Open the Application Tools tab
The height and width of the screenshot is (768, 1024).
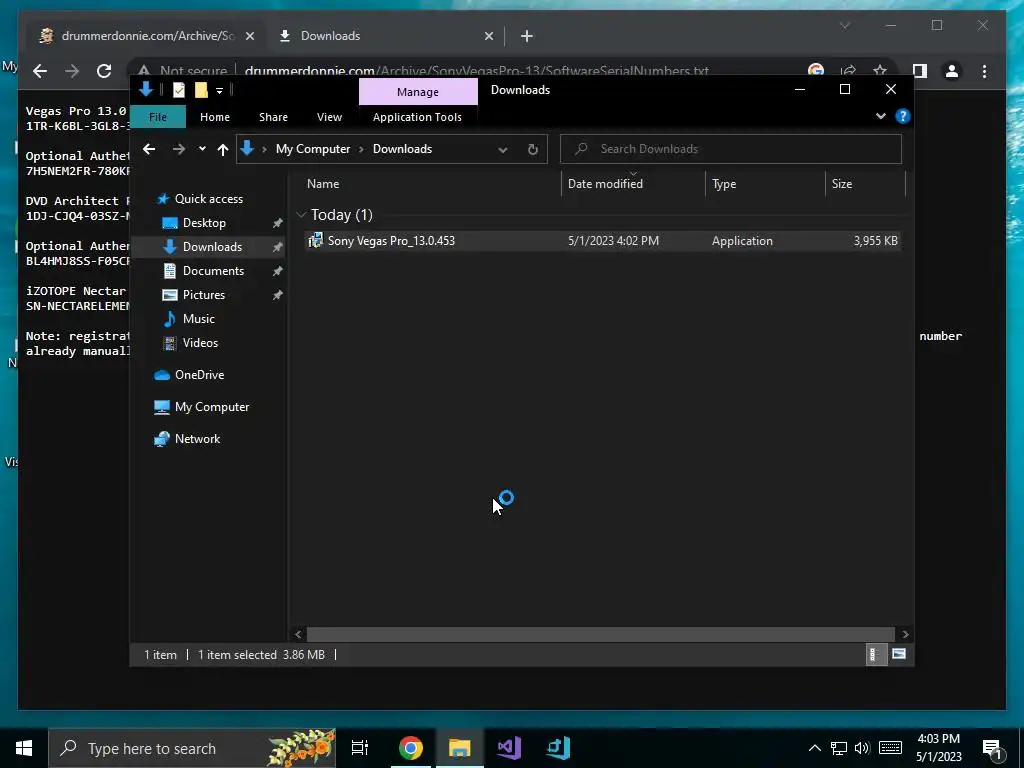[x=417, y=117]
